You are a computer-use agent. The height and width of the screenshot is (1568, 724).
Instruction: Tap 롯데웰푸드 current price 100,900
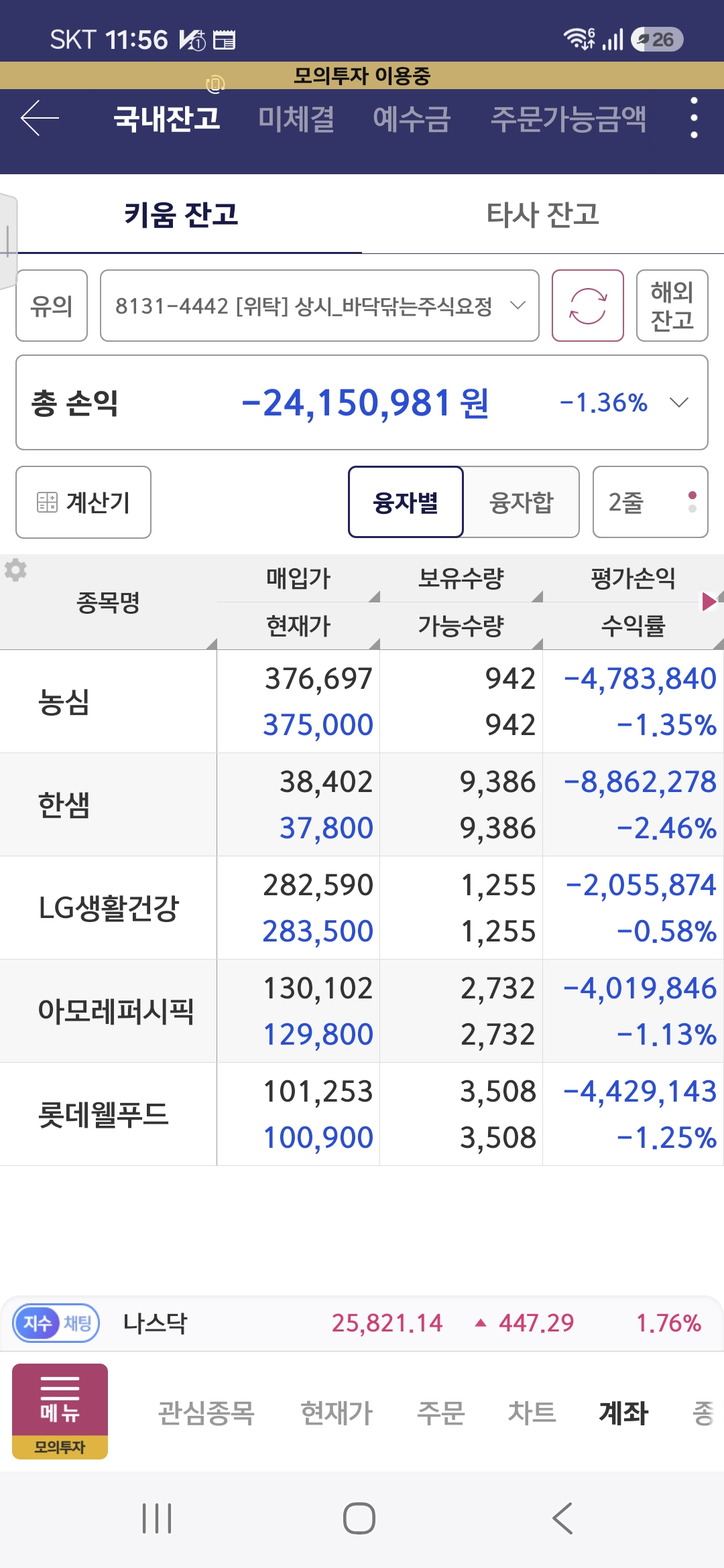point(318,1137)
